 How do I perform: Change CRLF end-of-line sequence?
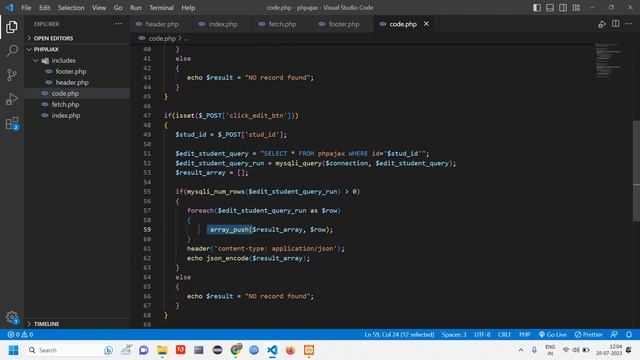pyautogui.click(x=504, y=334)
